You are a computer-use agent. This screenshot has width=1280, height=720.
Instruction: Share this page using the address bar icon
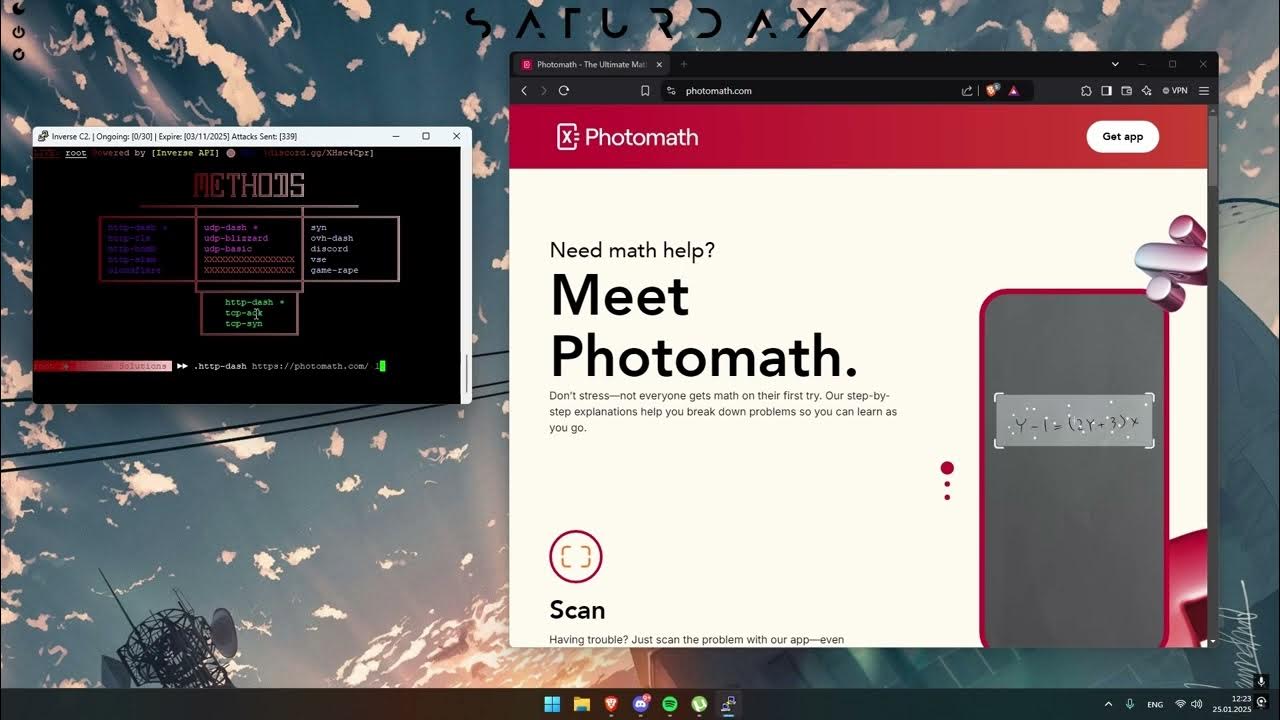click(x=967, y=91)
